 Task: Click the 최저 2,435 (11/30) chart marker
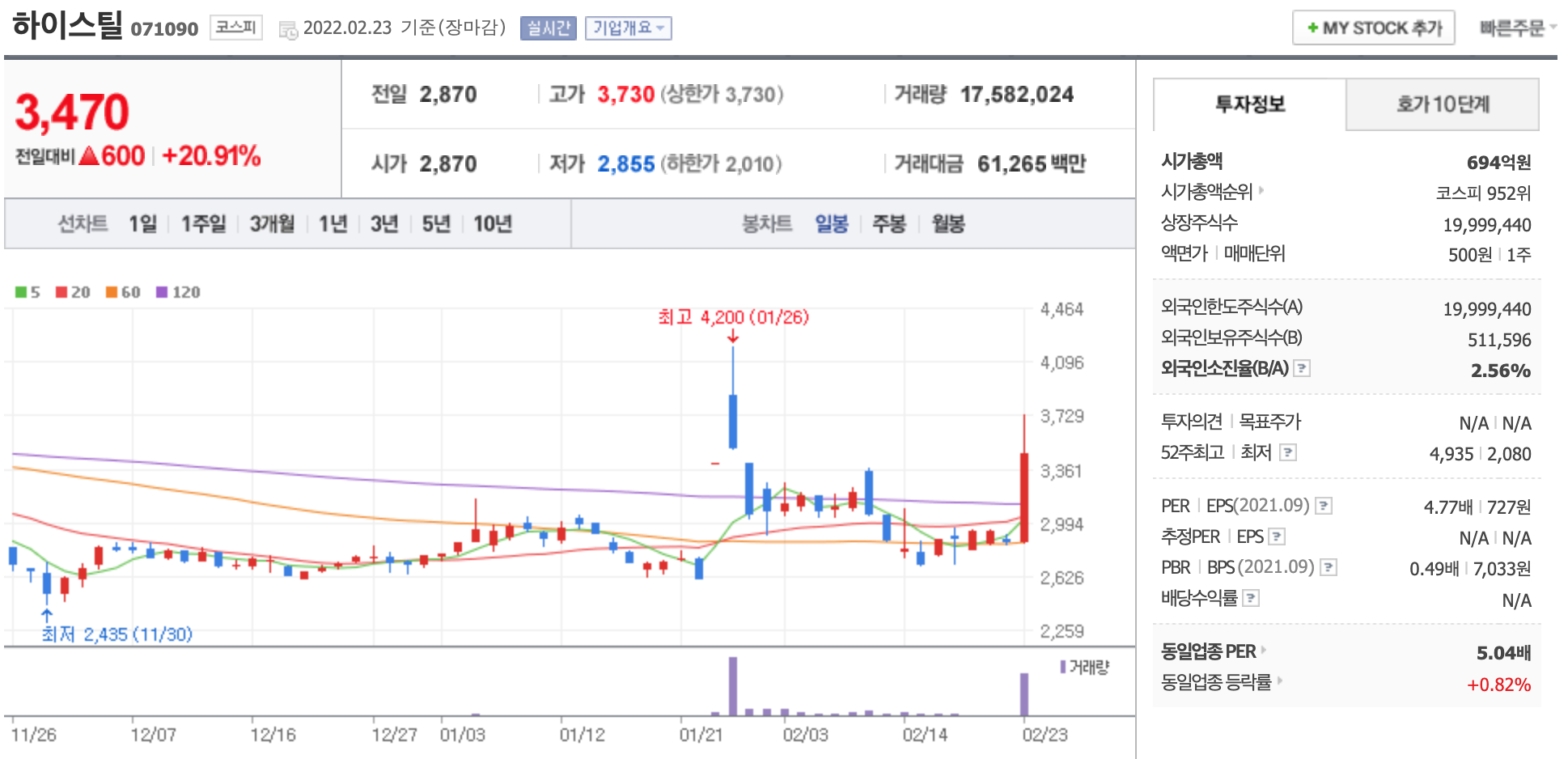[x=117, y=634]
